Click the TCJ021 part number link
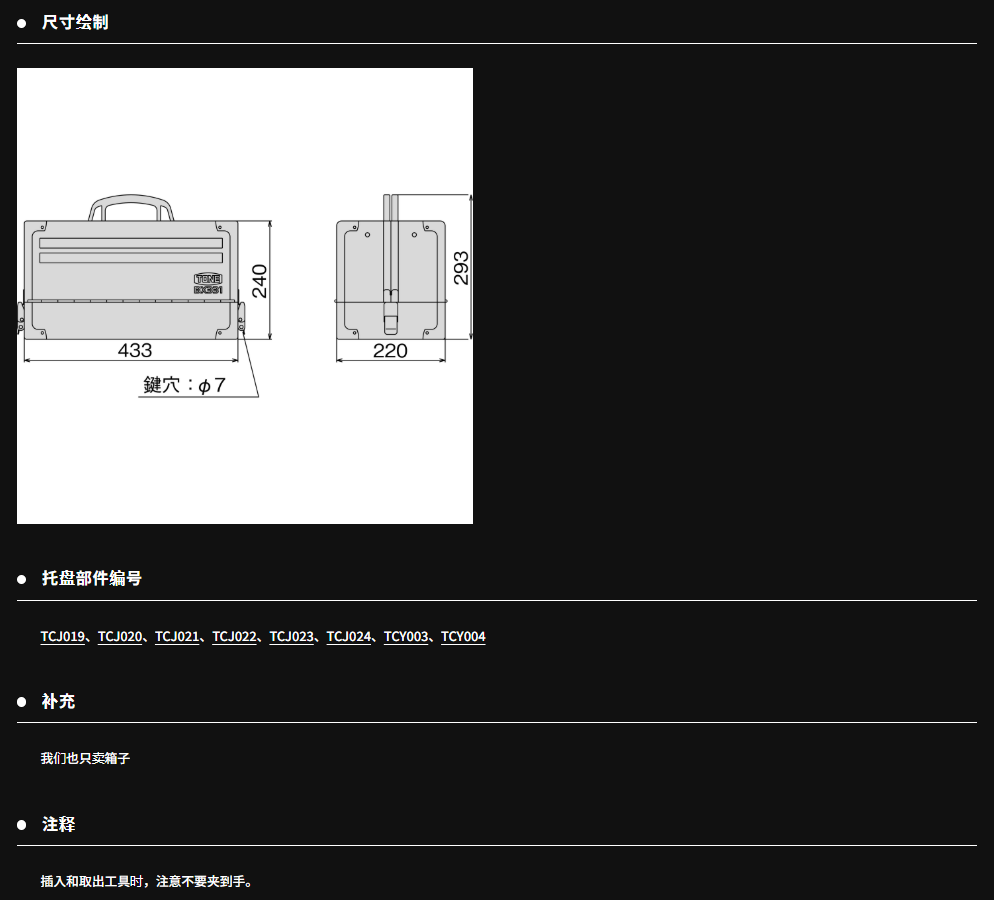Viewport: 994px width, 900px height. point(177,637)
